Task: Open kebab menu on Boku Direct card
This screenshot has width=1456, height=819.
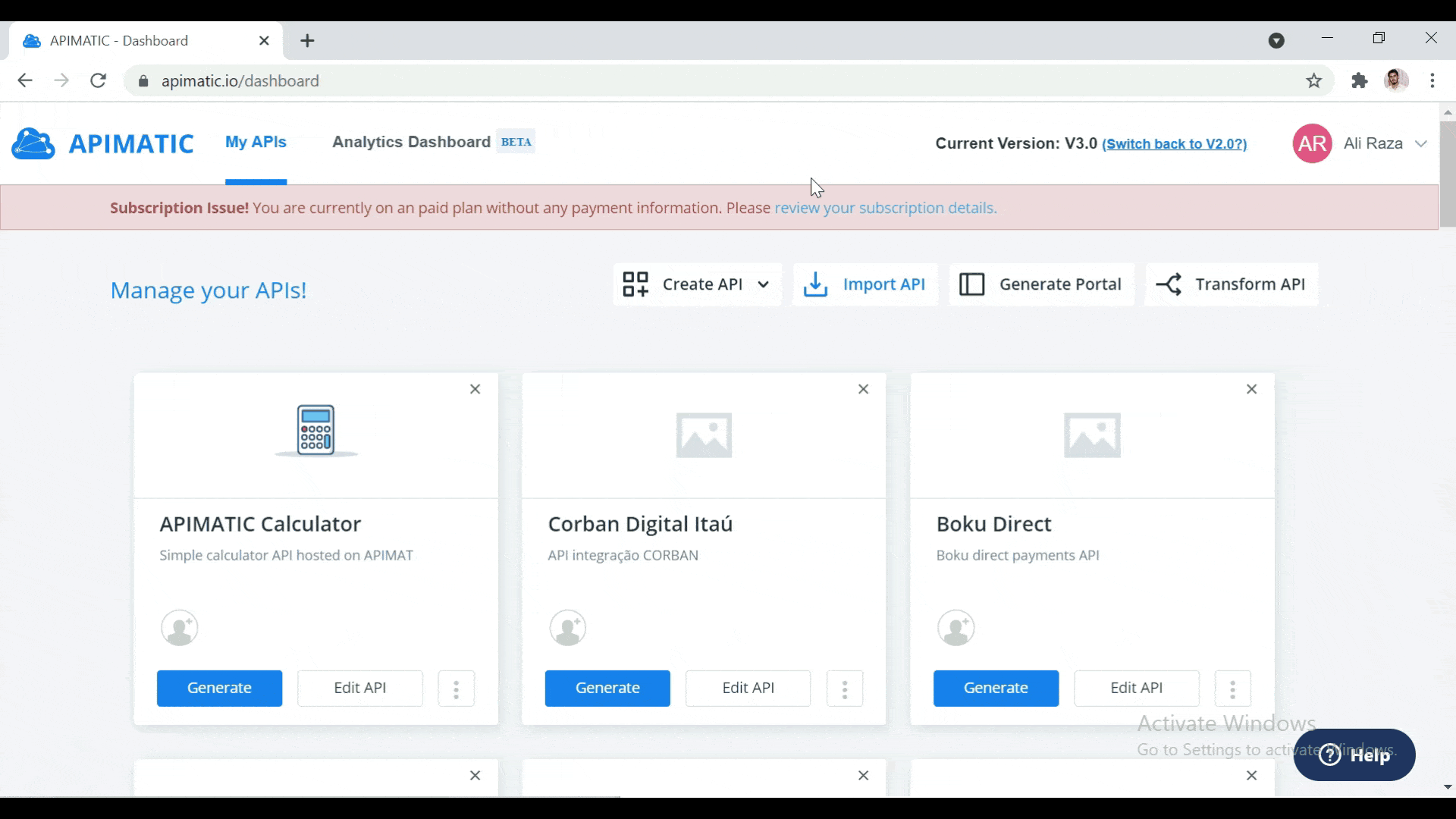Action: 1232,688
